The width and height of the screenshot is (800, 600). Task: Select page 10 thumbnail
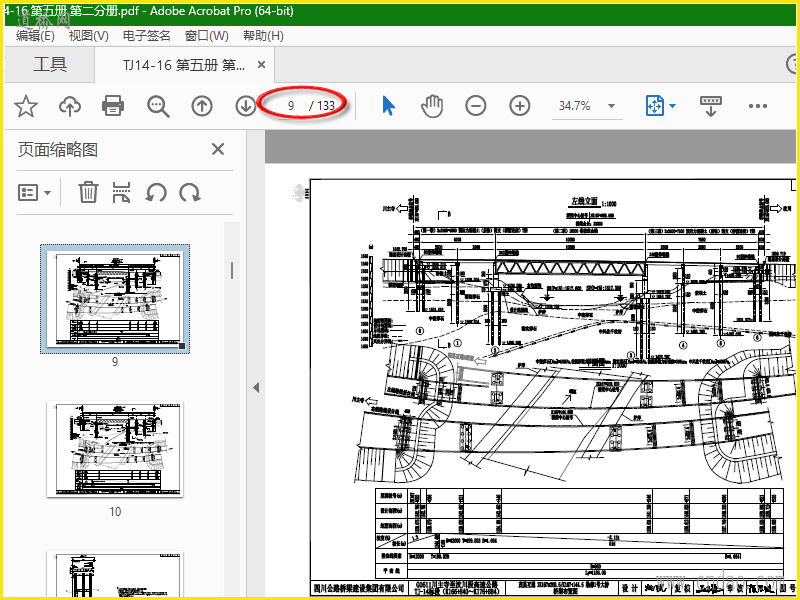tap(115, 449)
